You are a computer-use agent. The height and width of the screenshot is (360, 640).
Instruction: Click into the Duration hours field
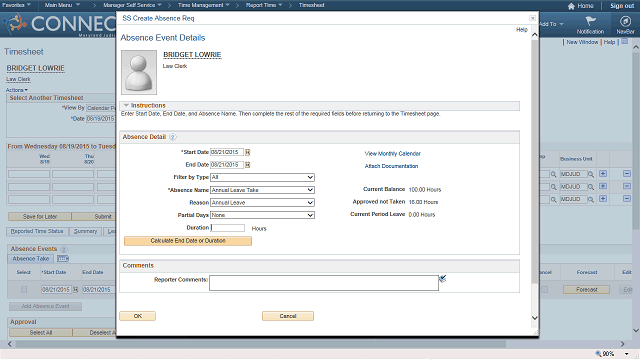point(228,228)
